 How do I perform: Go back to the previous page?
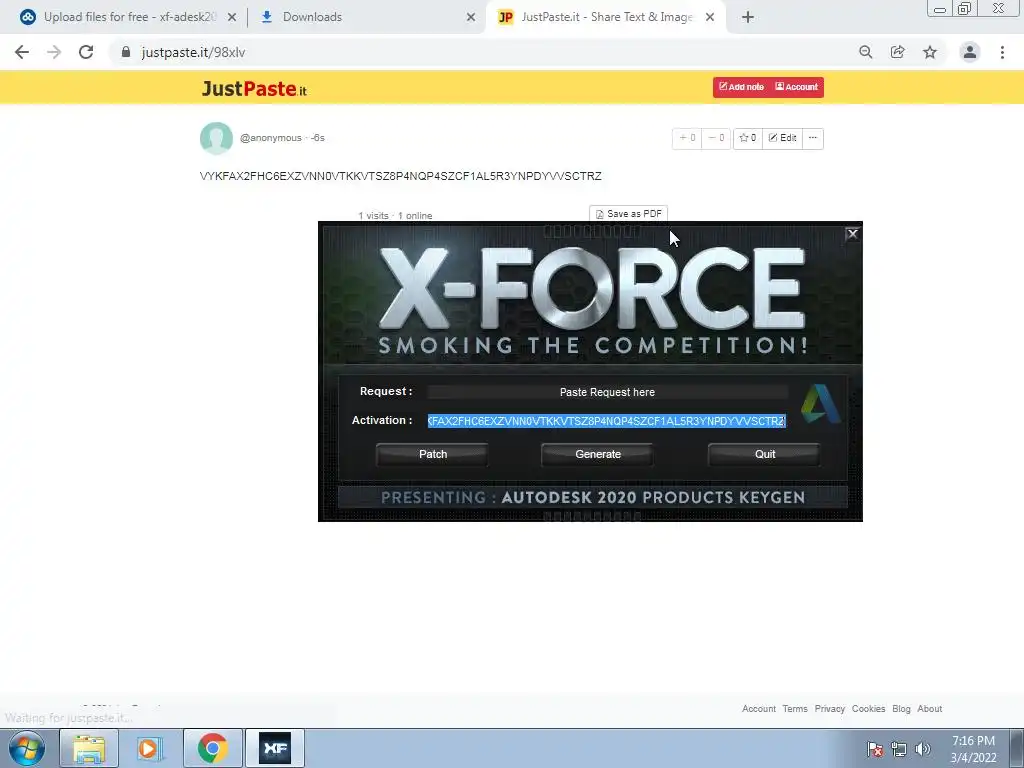click(22, 52)
